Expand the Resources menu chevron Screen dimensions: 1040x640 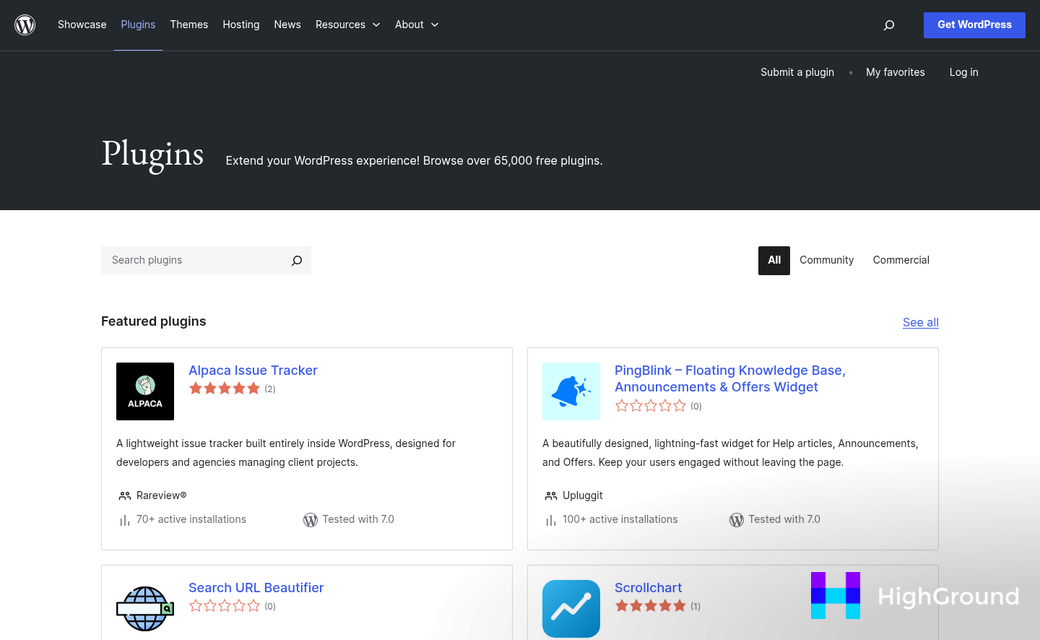coord(376,25)
